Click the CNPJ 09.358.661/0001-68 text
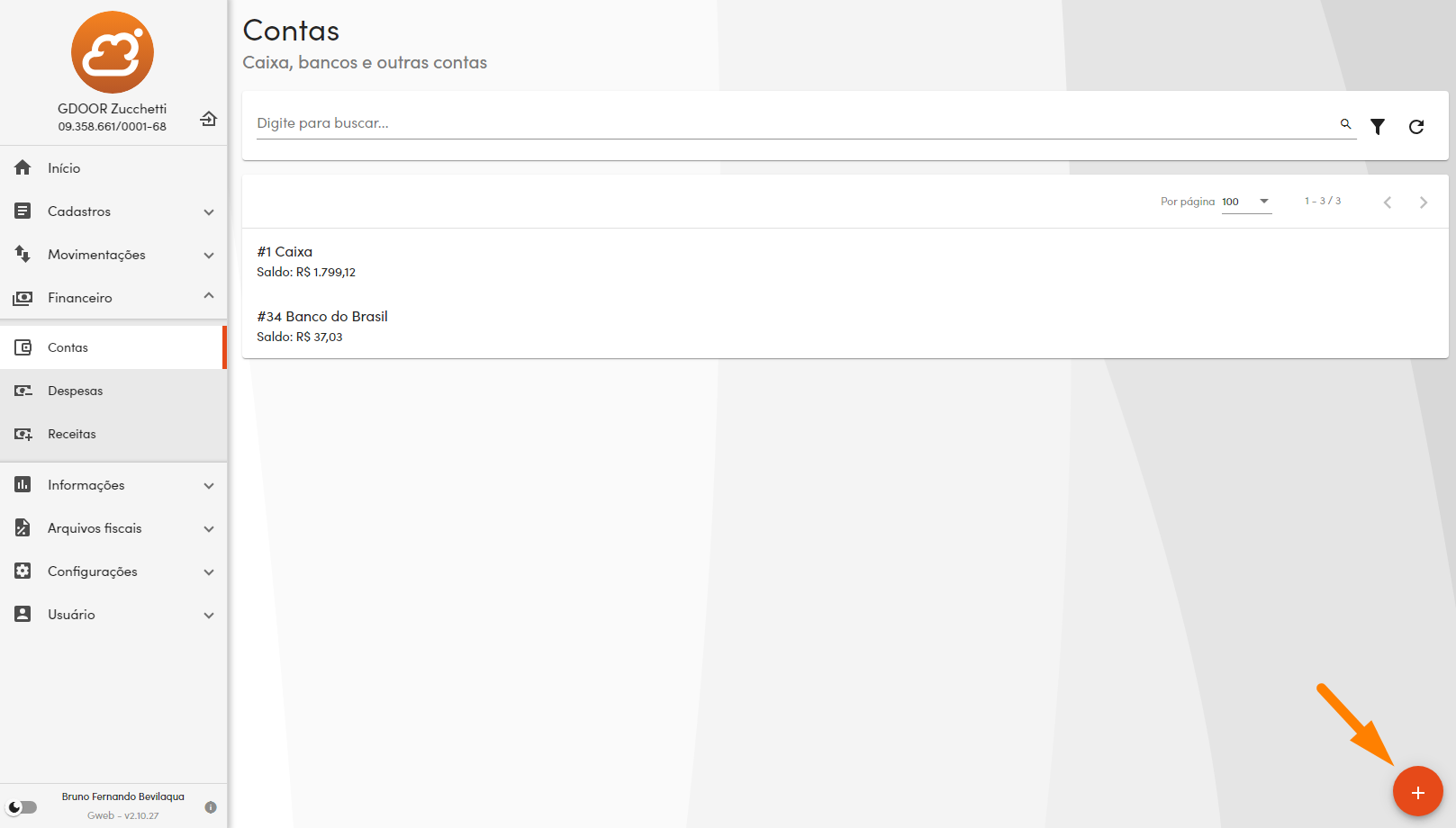 (x=113, y=127)
